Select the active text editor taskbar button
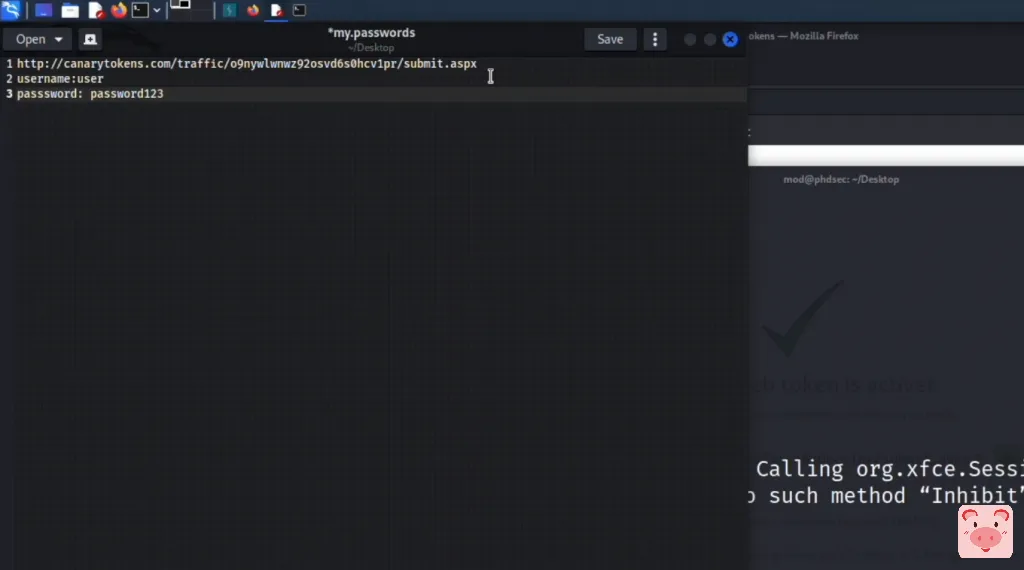The height and width of the screenshot is (570, 1024). pyautogui.click(x=276, y=10)
